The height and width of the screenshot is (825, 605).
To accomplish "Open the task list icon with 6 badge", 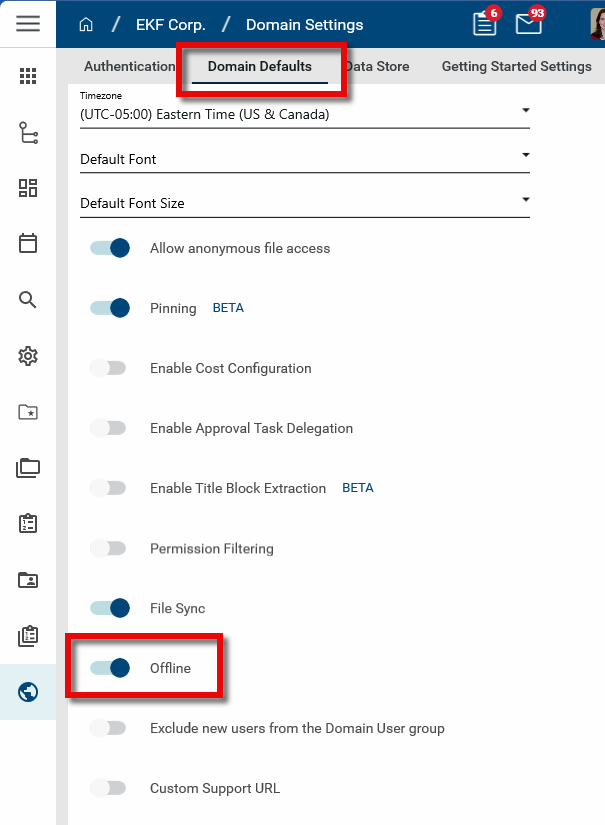I will (485, 24).
